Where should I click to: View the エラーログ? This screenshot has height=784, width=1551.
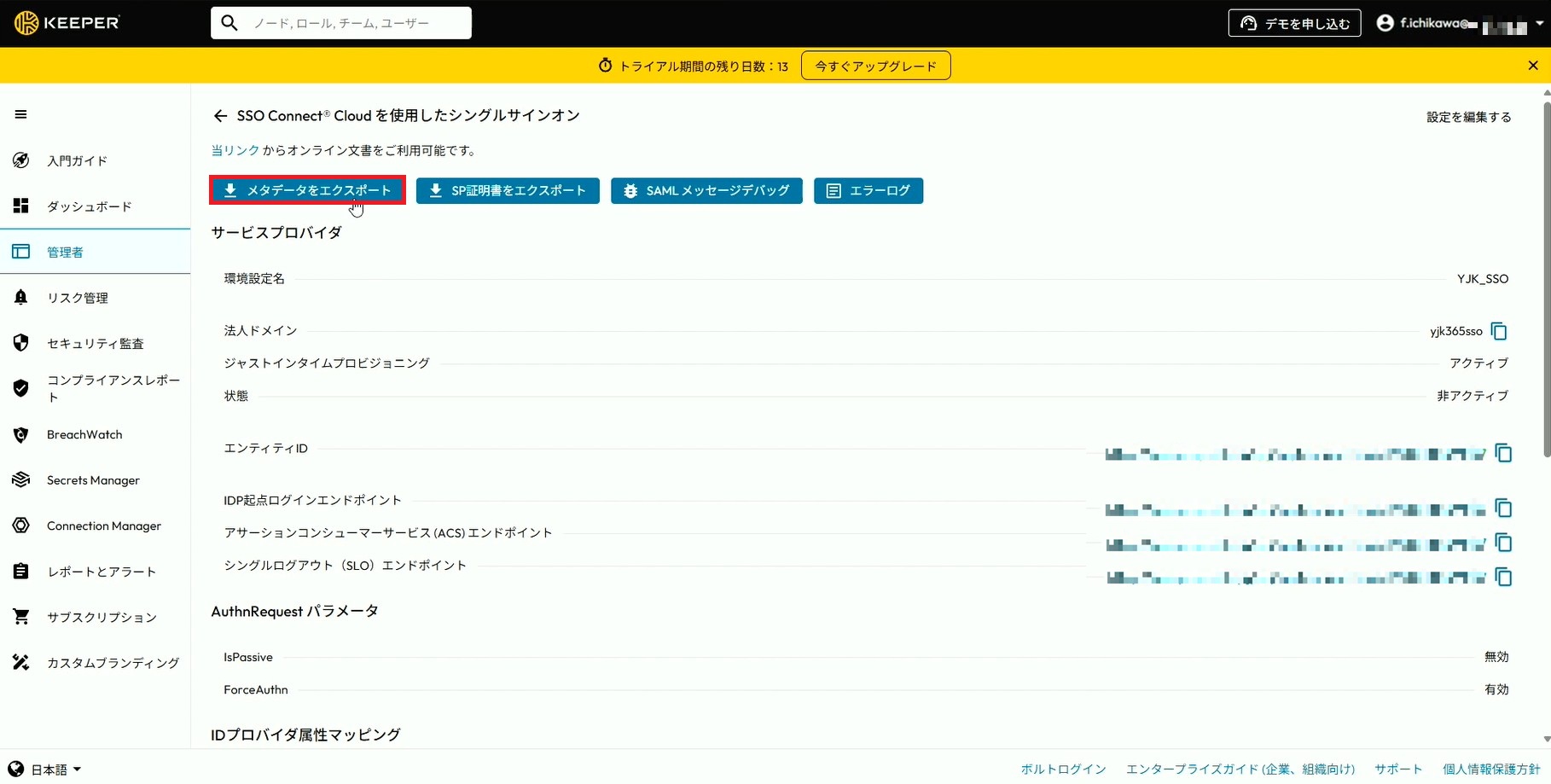868,190
